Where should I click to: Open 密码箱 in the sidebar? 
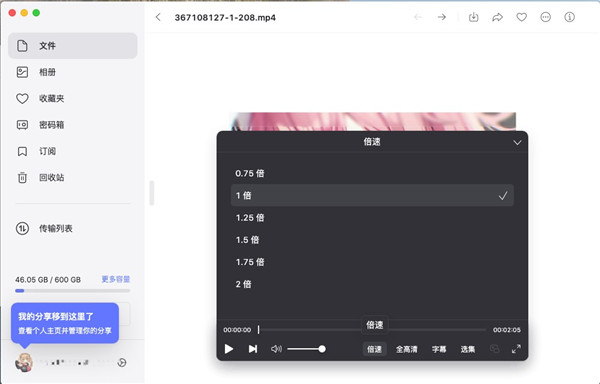coord(73,125)
